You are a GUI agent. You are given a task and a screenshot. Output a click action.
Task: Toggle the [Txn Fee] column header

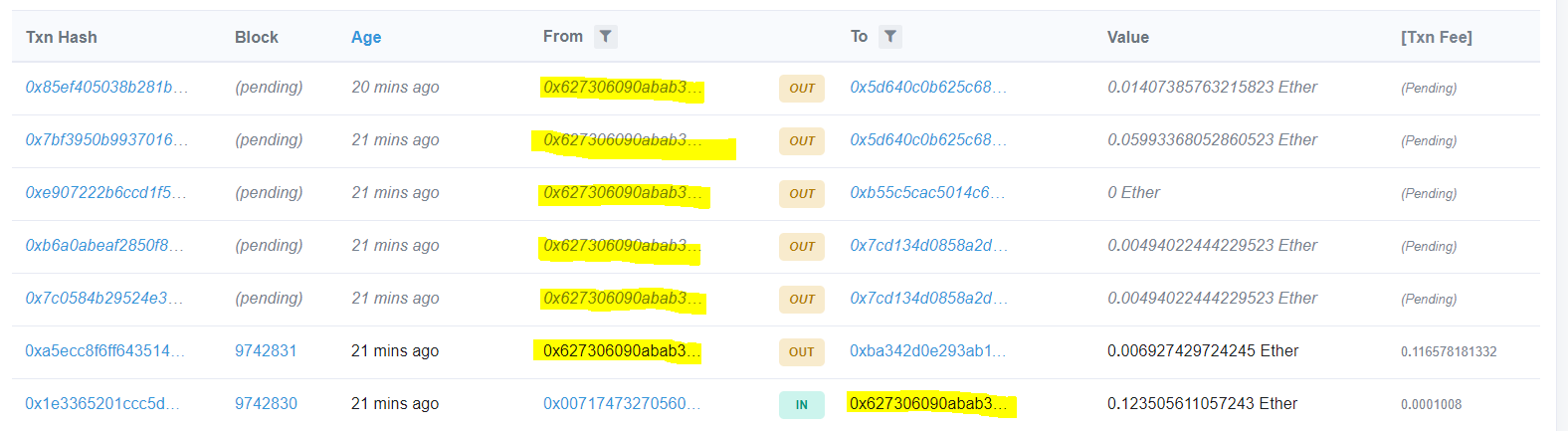[1436, 37]
